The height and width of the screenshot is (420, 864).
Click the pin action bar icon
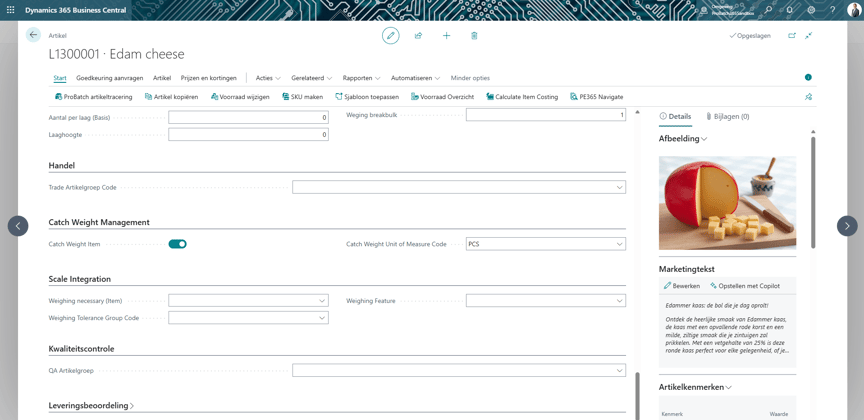click(808, 96)
